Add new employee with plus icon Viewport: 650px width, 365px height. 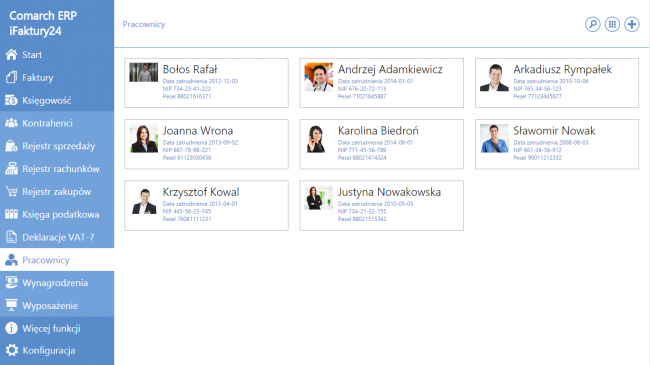tap(632, 24)
